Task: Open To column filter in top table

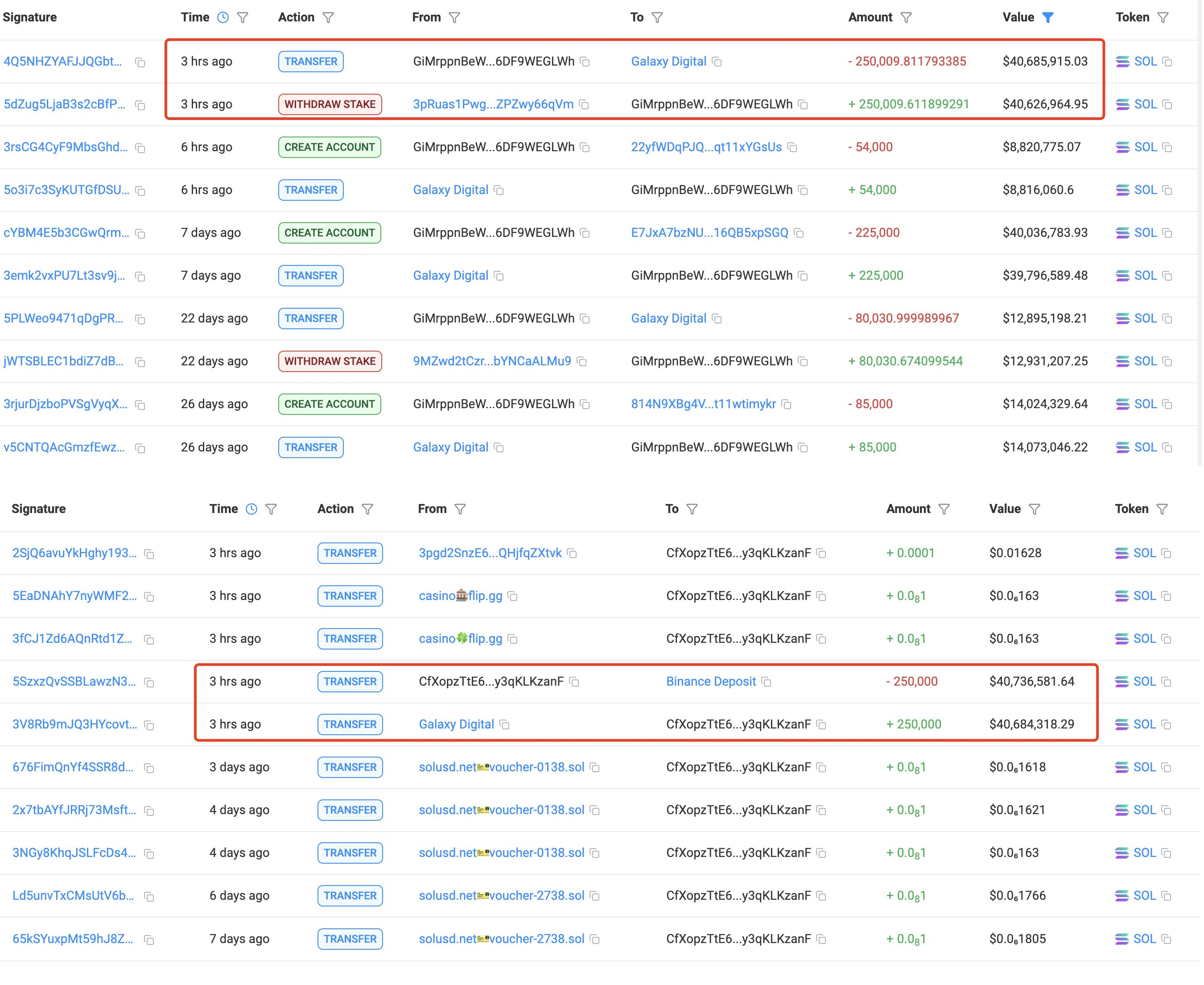Action: point(657,17)
